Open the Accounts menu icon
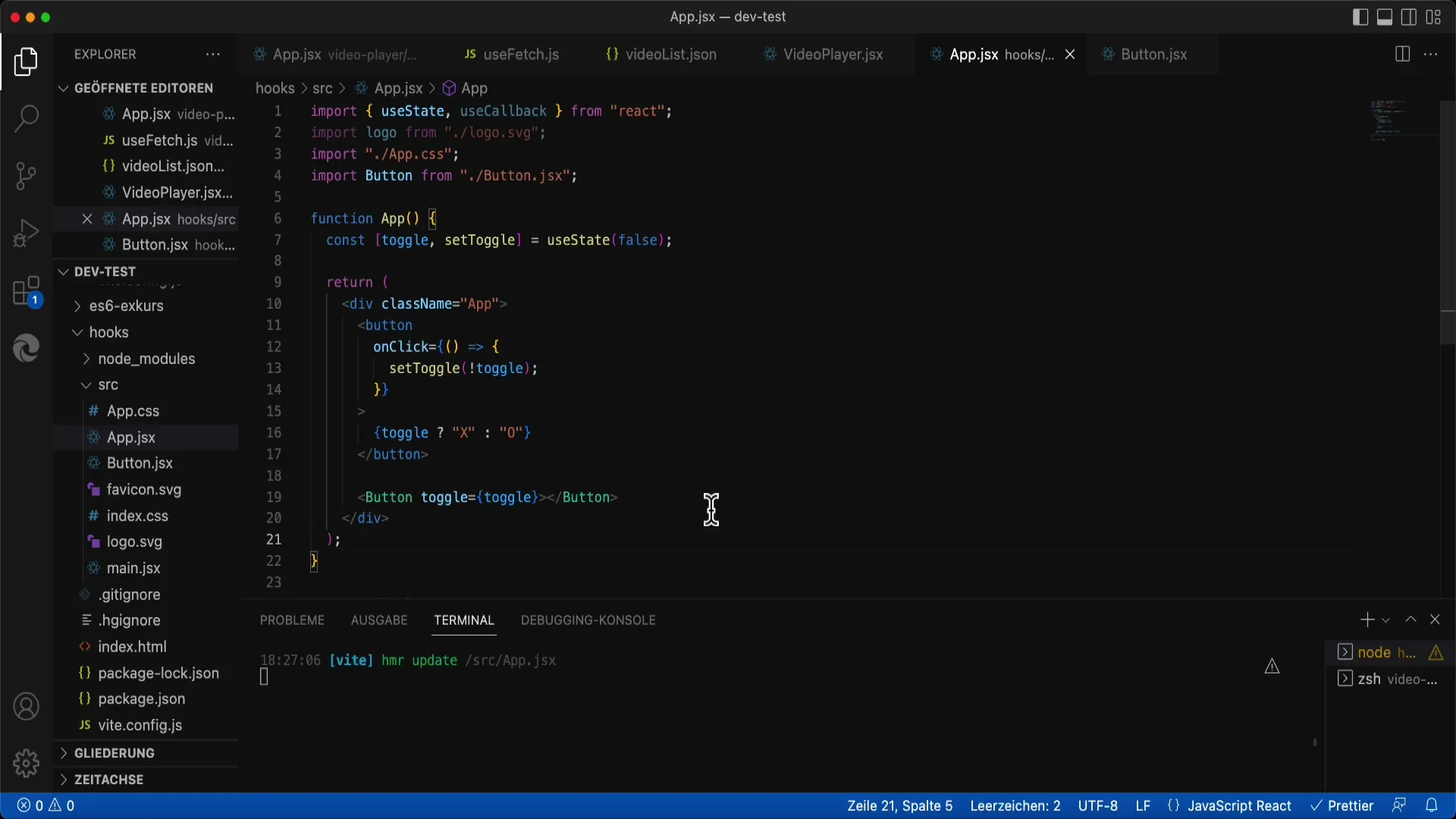Viewport: 1456px width, 819px height. (x=26, y=707)
